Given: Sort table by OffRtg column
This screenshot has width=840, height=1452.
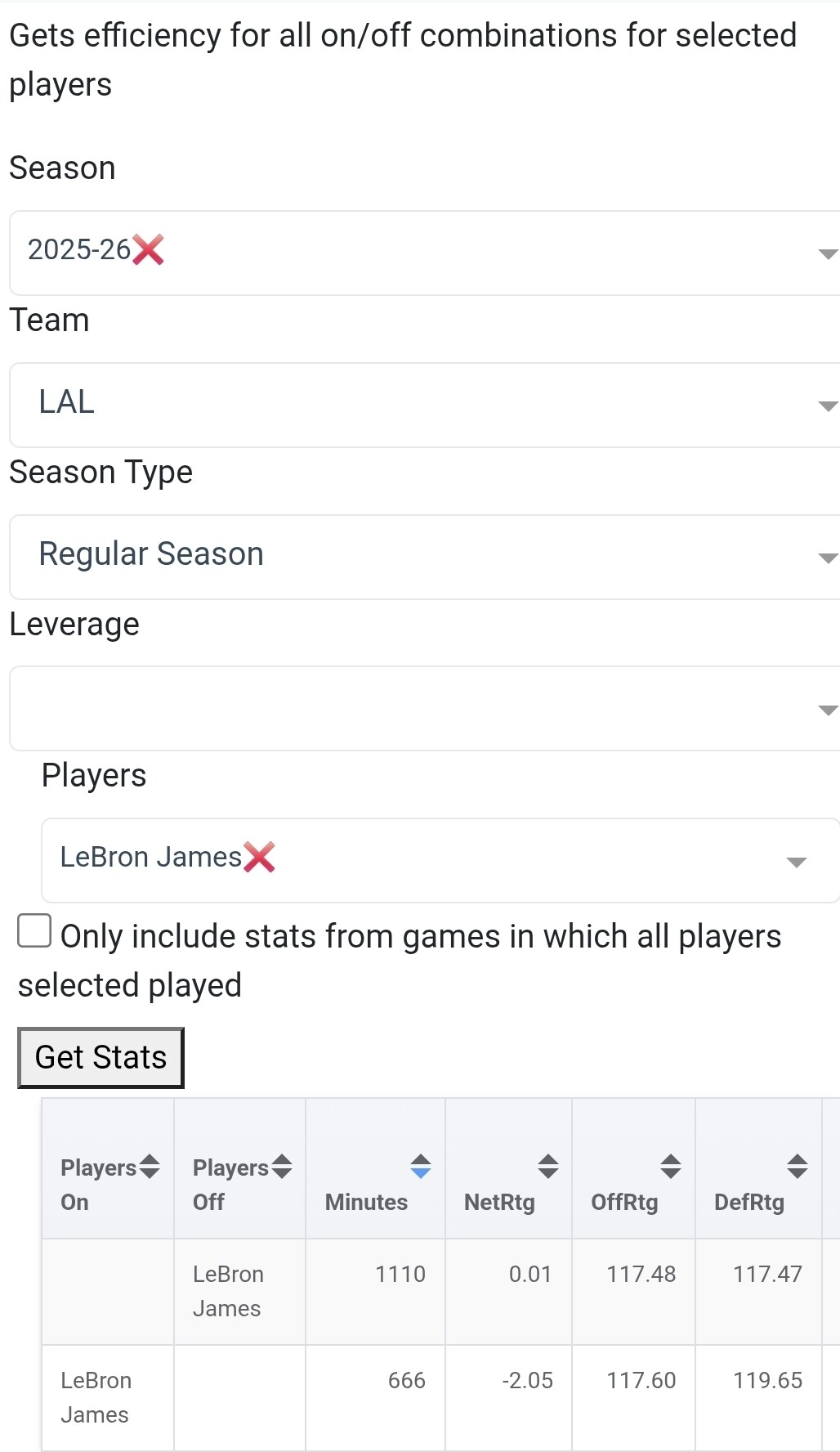Looking at the screenshot, I should [671, 1167].
